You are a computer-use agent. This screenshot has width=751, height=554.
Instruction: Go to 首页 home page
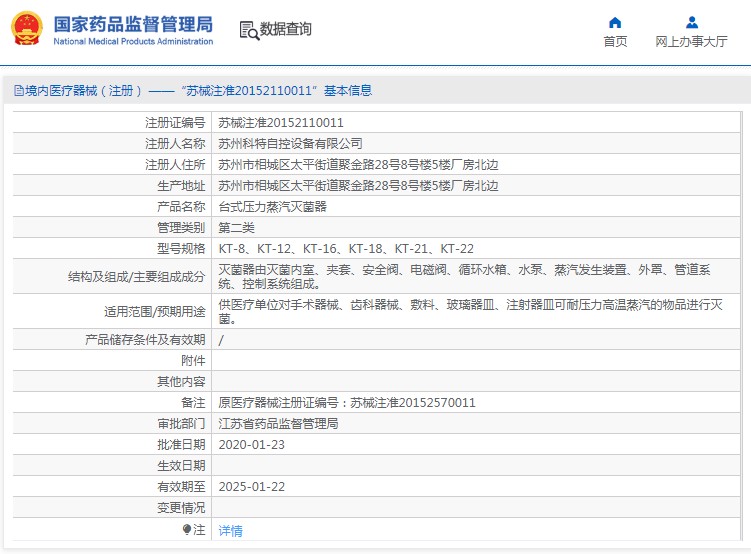click(x=615, y=42)
